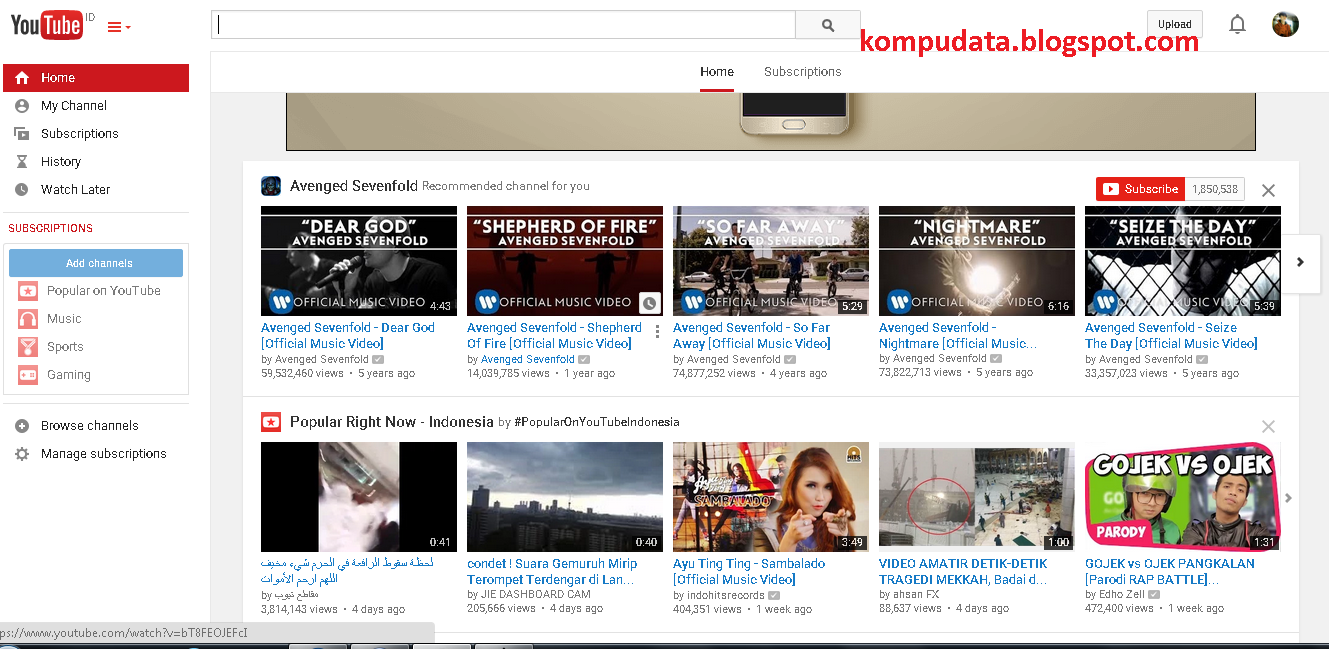This screenshot has height=649, width=1329.
Task: Open JIE DASHBOARD CAM channel link
Action: click(536, 594)
